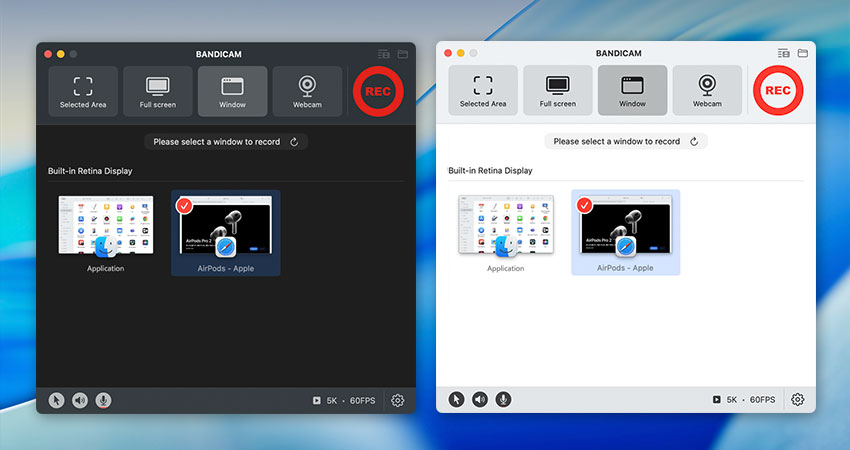Image resolution: width=850 pixels, height=450 pixels.
Task: Select Webcam mode in the dark window
Action: coord(307,91)
